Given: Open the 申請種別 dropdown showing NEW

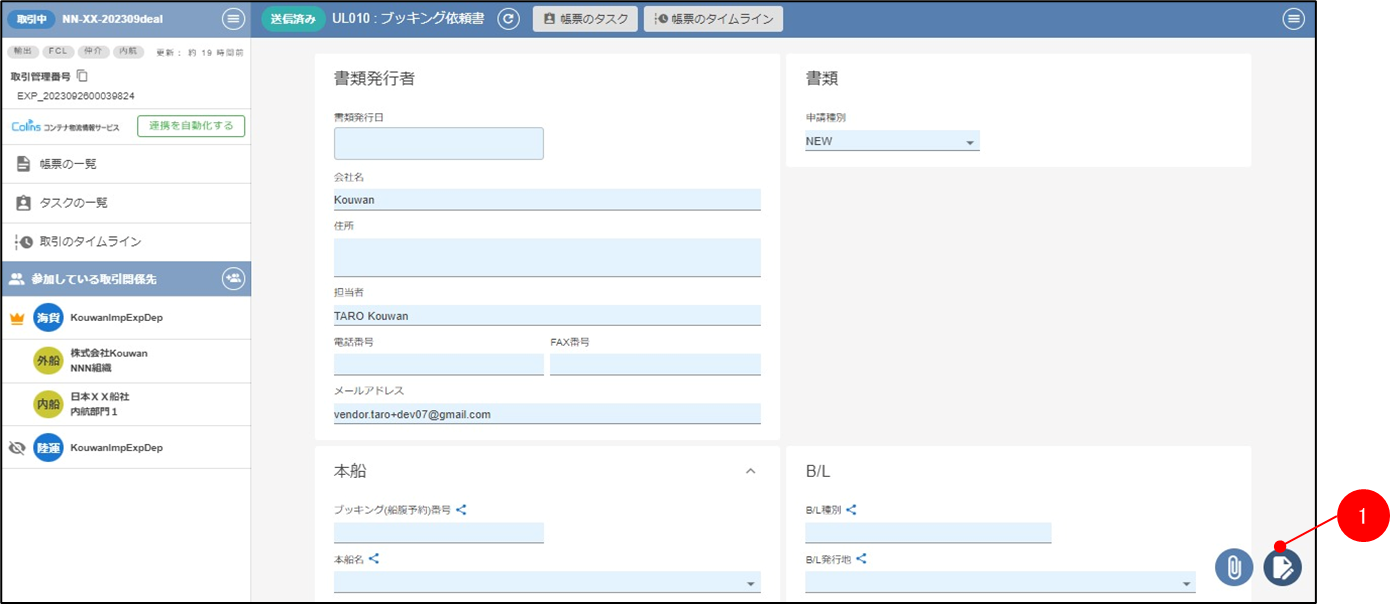Looking at the screenshot, I should coord(892,142).
